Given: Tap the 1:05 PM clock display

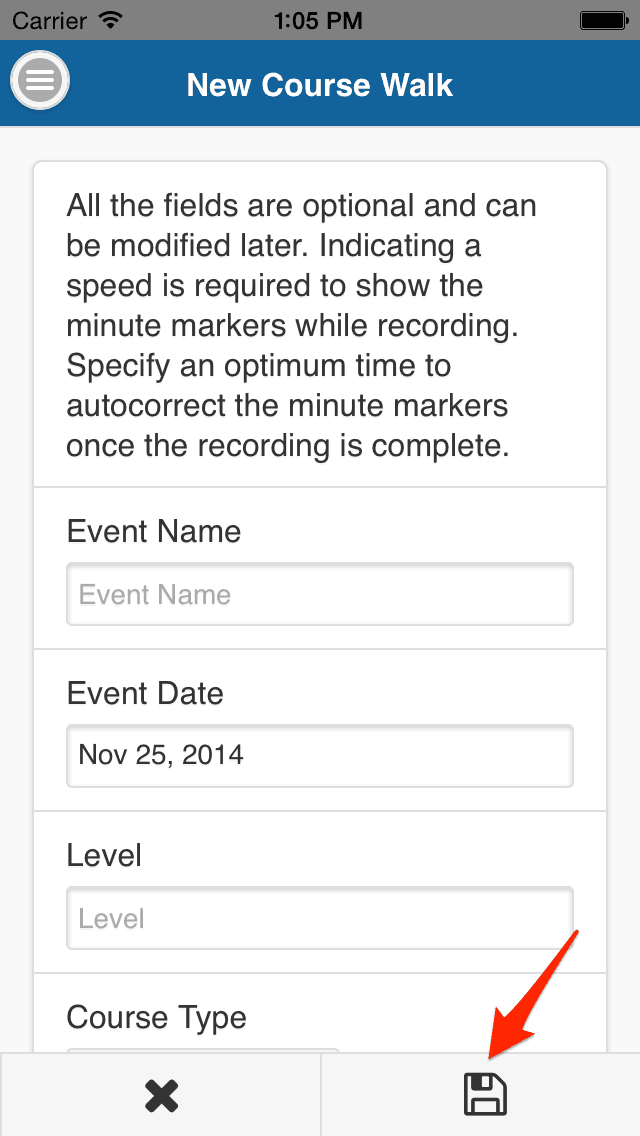Looking at the screenshot, I should [319, 19].
